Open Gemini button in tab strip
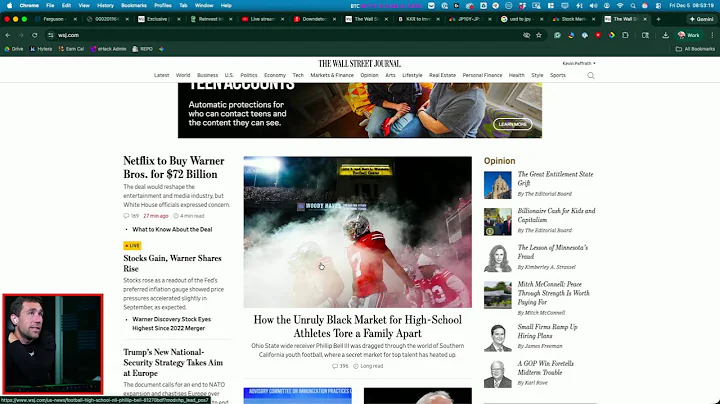The image size is (720, 404). coord(702,19)
